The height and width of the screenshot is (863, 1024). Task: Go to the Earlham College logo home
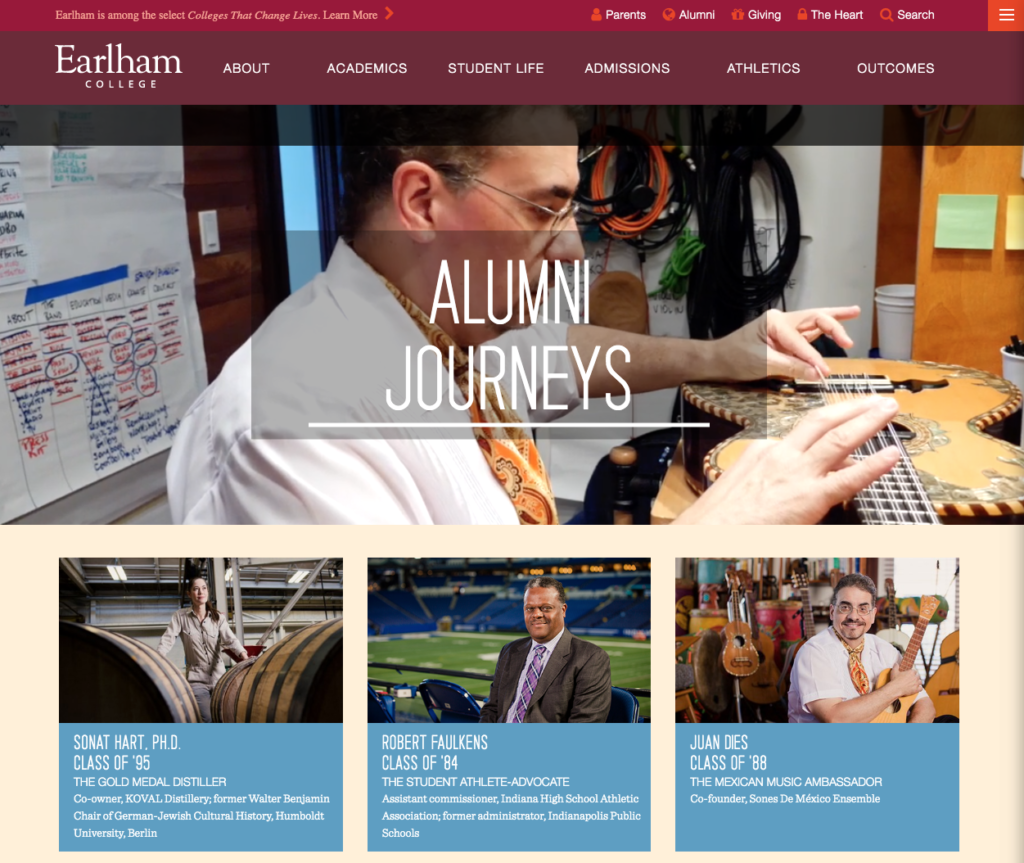119,65
